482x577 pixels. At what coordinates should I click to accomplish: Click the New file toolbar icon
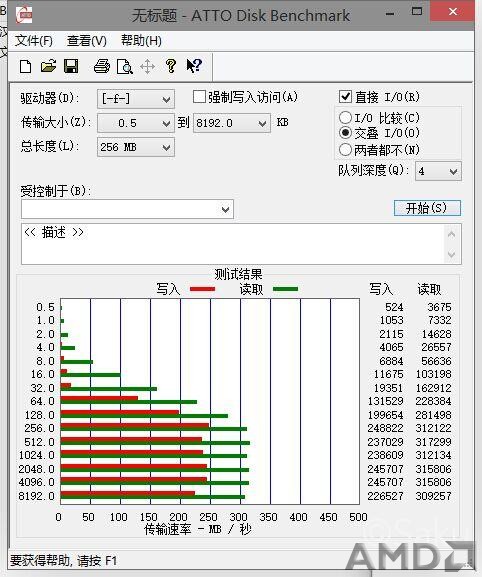[x=25, y=67]
